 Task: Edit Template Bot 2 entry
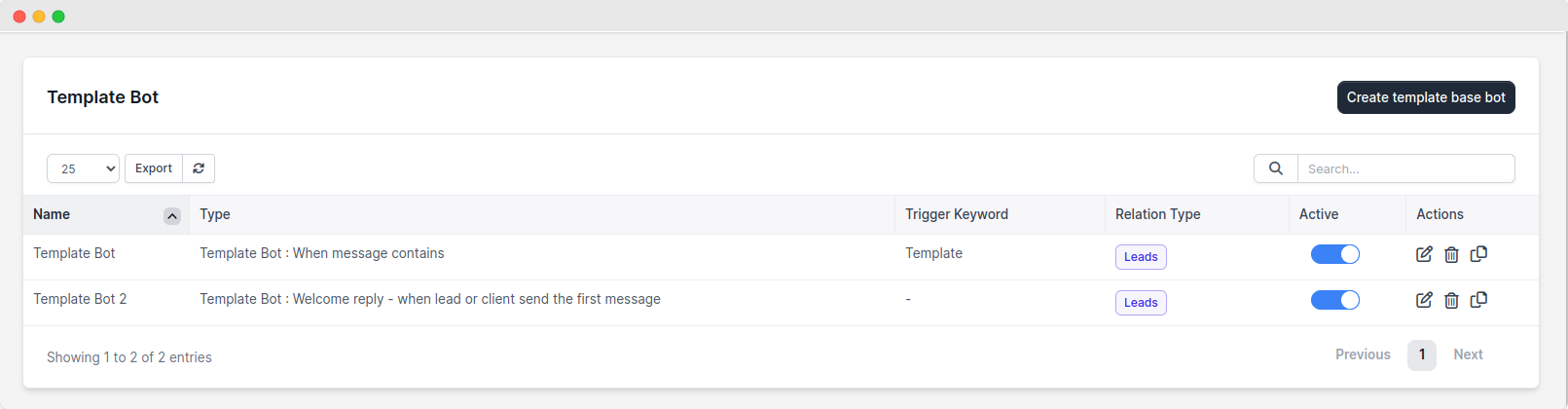[x=1424, y=300]
